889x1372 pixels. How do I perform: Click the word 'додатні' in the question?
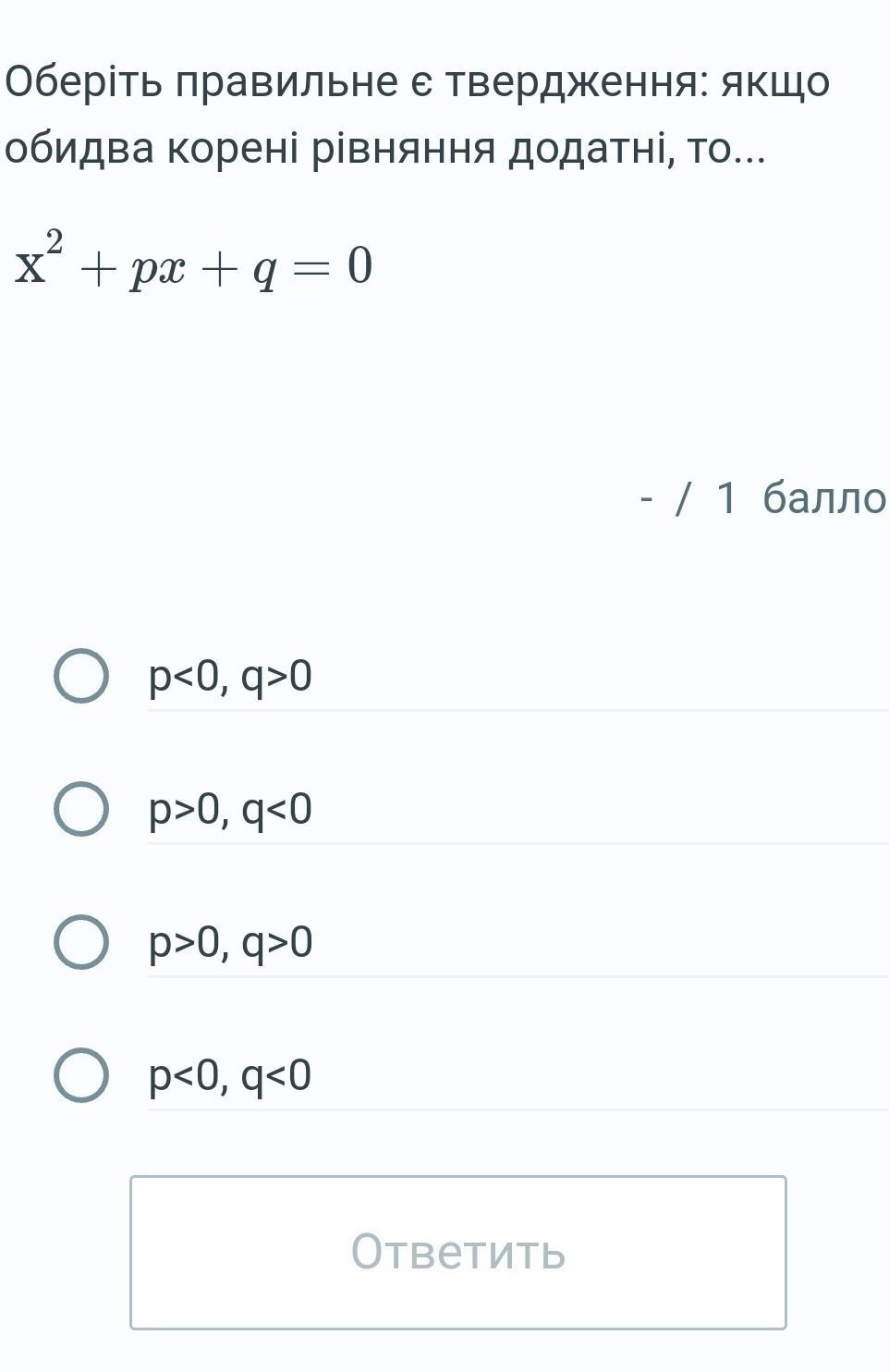coord(591,150)
